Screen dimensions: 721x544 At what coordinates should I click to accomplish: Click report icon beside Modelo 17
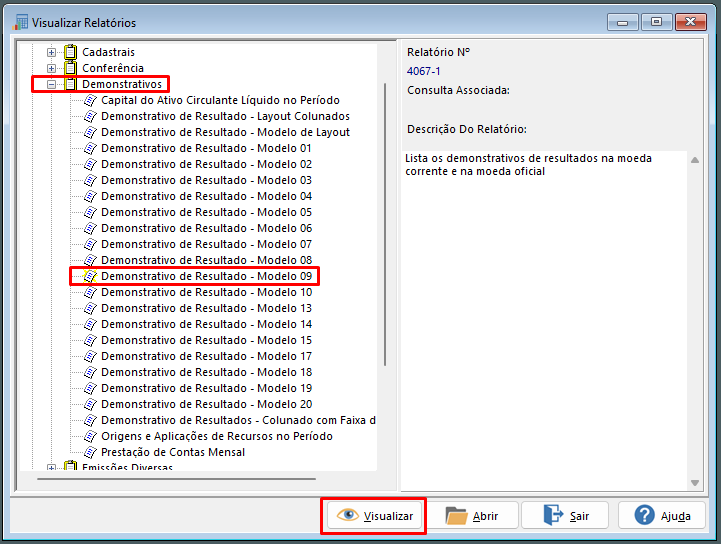tap(91, 356)
